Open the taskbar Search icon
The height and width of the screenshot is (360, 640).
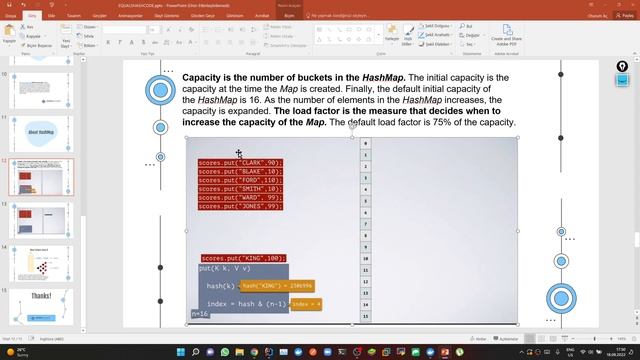pos(196,352)
